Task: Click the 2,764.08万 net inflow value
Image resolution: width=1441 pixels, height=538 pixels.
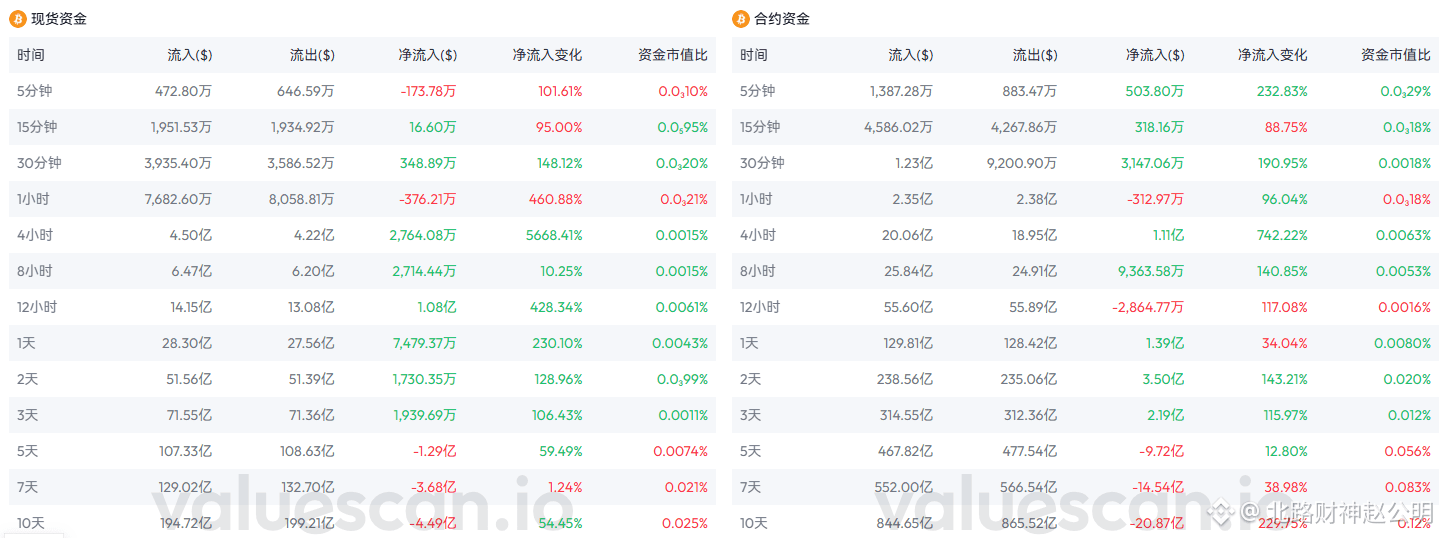Action: click(x=421, y=235)
